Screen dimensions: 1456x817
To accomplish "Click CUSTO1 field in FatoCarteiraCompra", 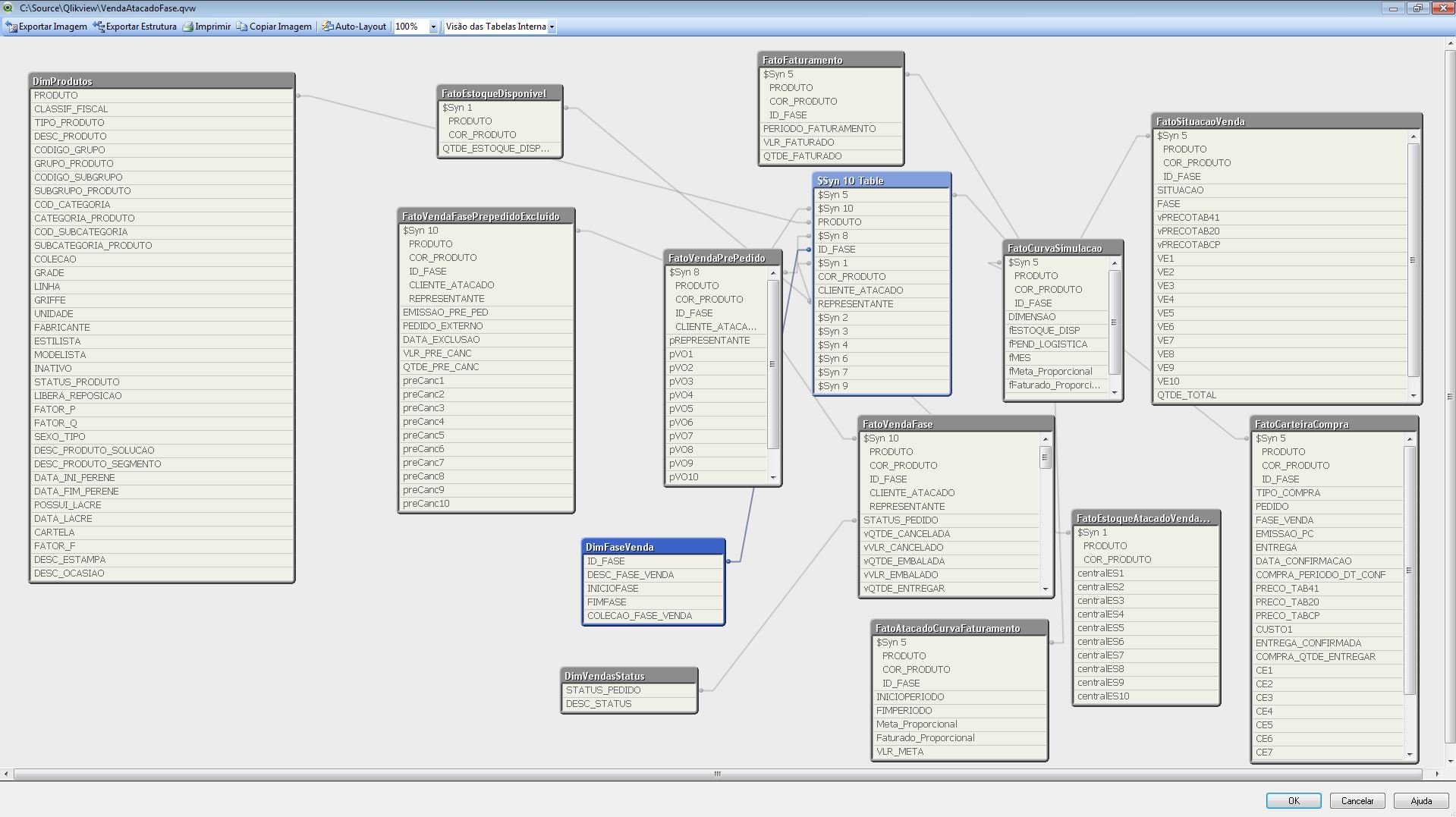I will coord(1327,630).
